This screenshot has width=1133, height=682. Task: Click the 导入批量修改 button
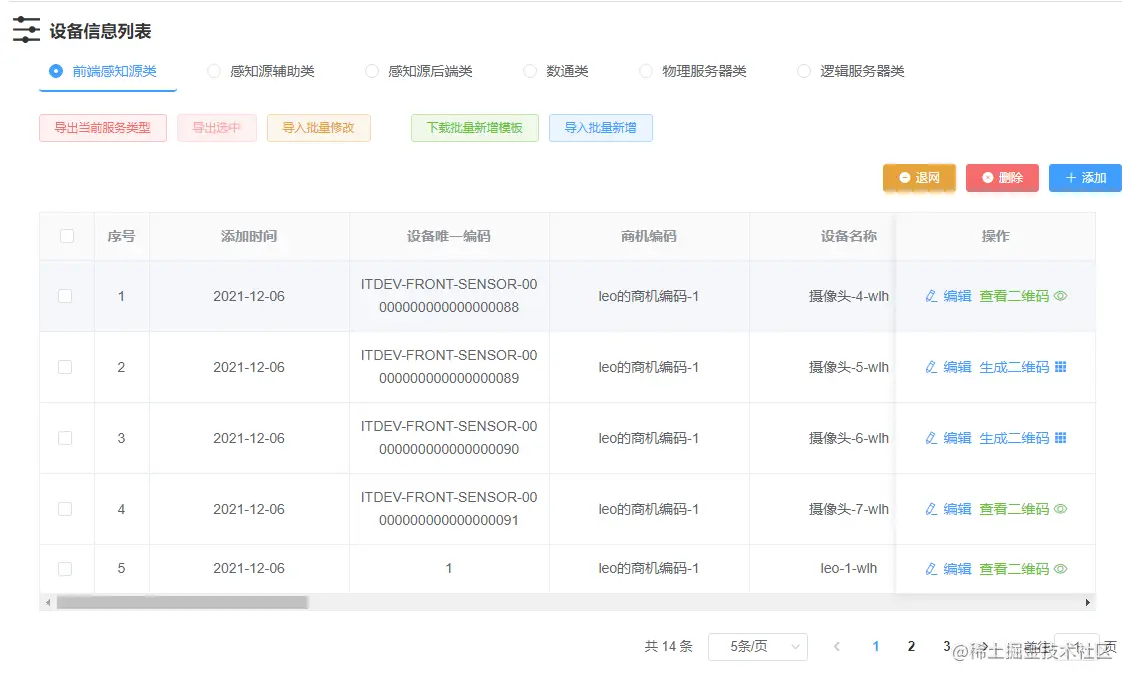coord(319,128)
